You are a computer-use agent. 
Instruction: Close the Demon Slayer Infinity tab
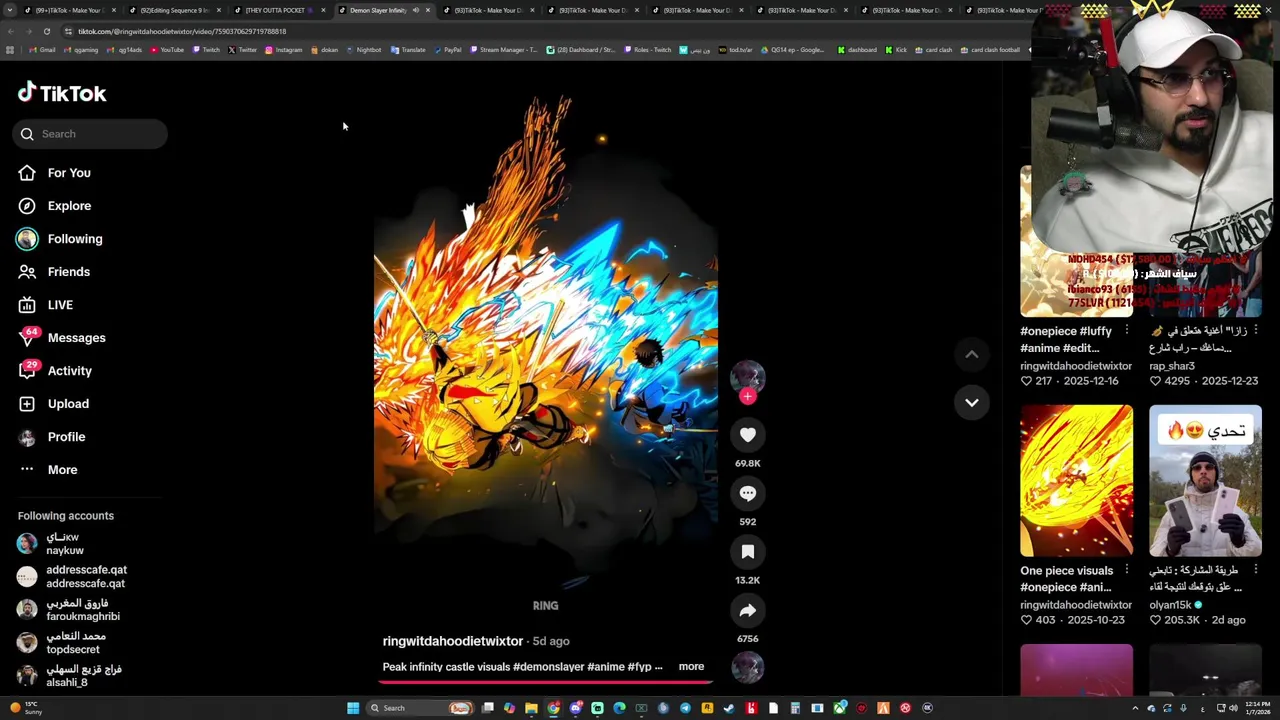[x=428, y=10]
